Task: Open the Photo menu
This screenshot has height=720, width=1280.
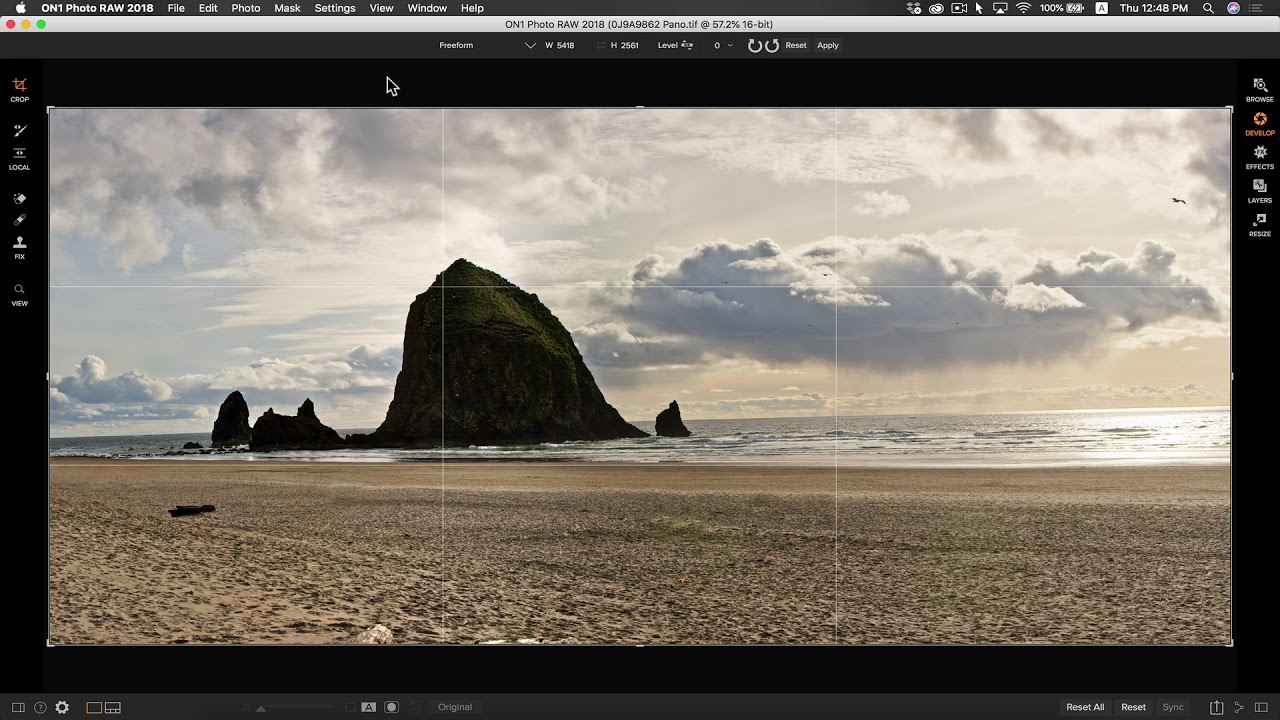Action: (246, 8)
